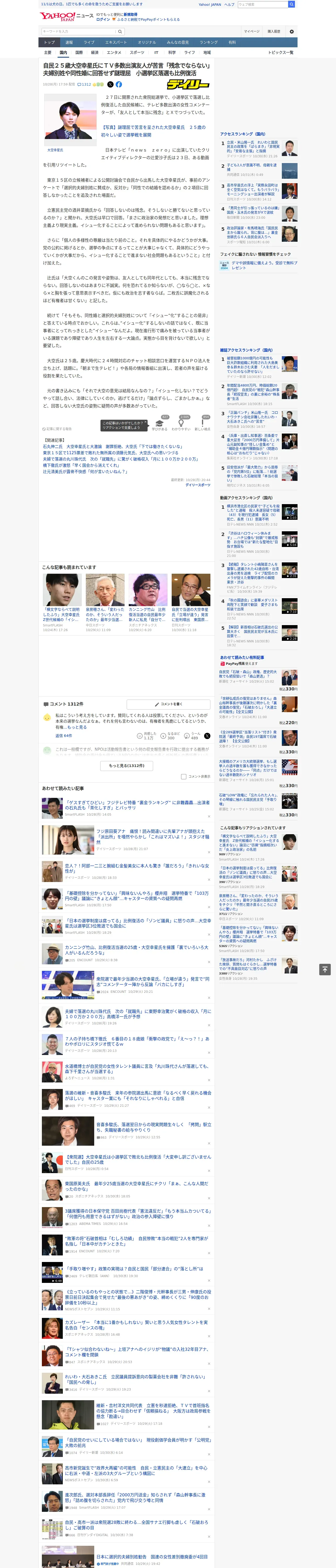Click the ヘルプ link at top
This screenshot has height=1568, width=336.
(x=229, y=4)
